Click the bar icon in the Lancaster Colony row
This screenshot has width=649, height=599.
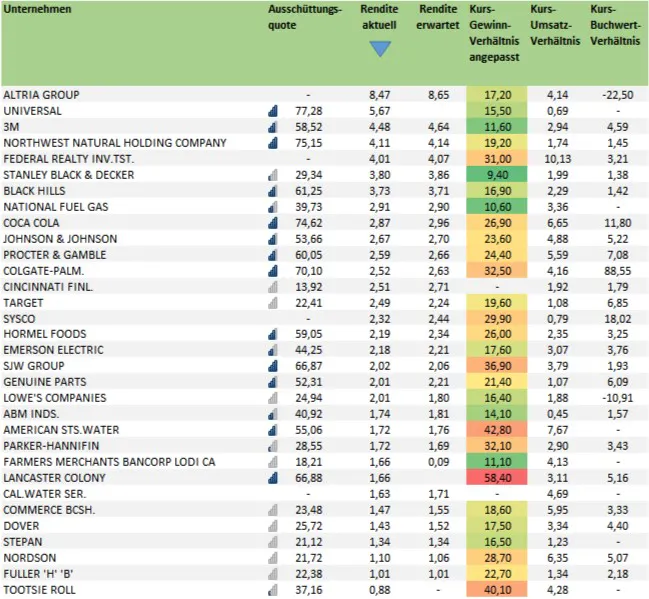(x=272, y=478)
